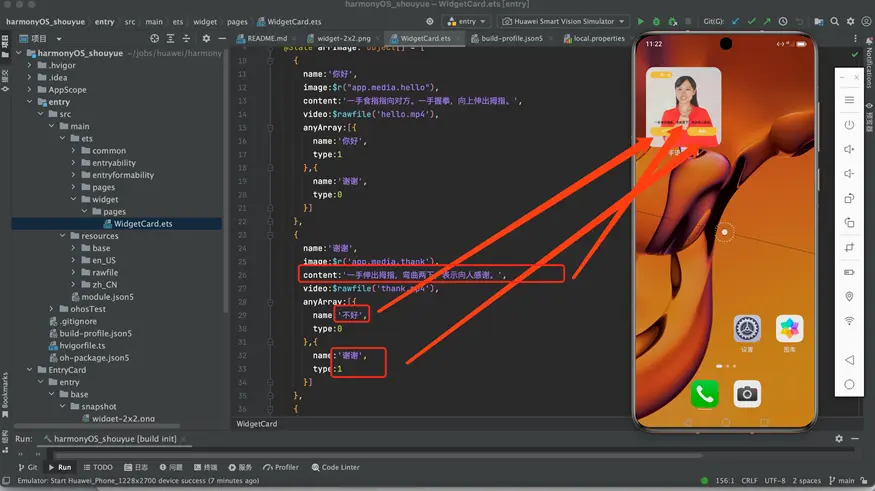
Task: Open emulator Wi-Fi settings
Action: [849, 321]
